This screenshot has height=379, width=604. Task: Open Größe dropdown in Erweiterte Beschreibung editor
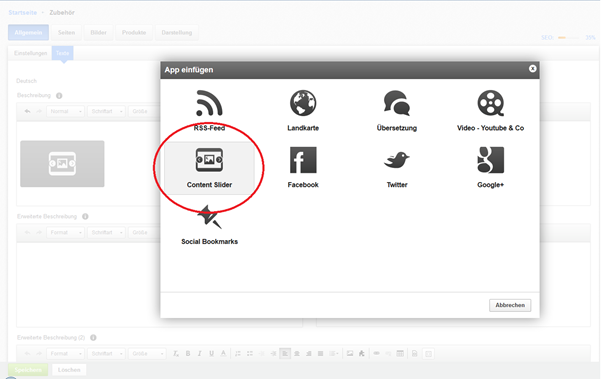[144, 233]
